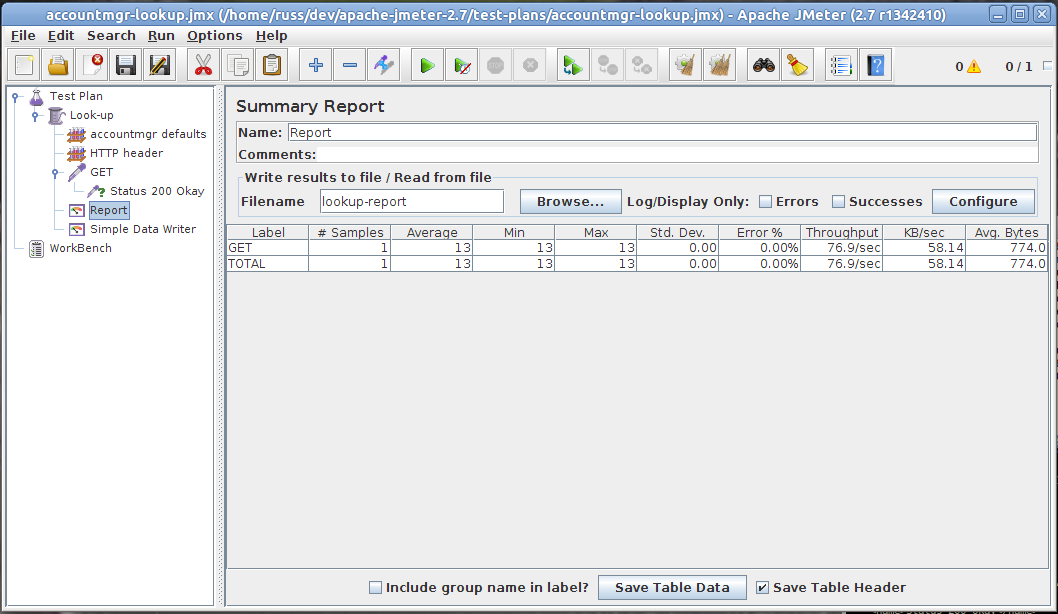Click the # Samples column header
Image resolution: width=1058 pixels, height=614 pixels.
[x=350, y=232]
